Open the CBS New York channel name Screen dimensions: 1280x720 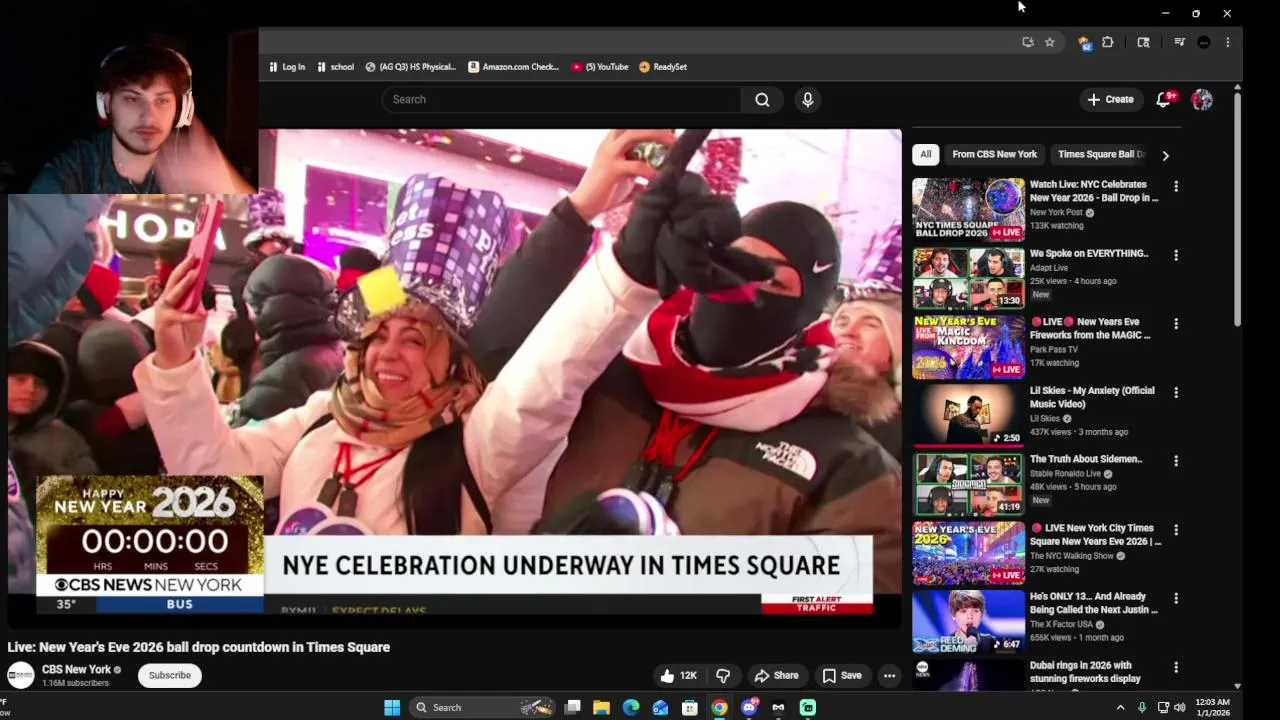point(76,670)
